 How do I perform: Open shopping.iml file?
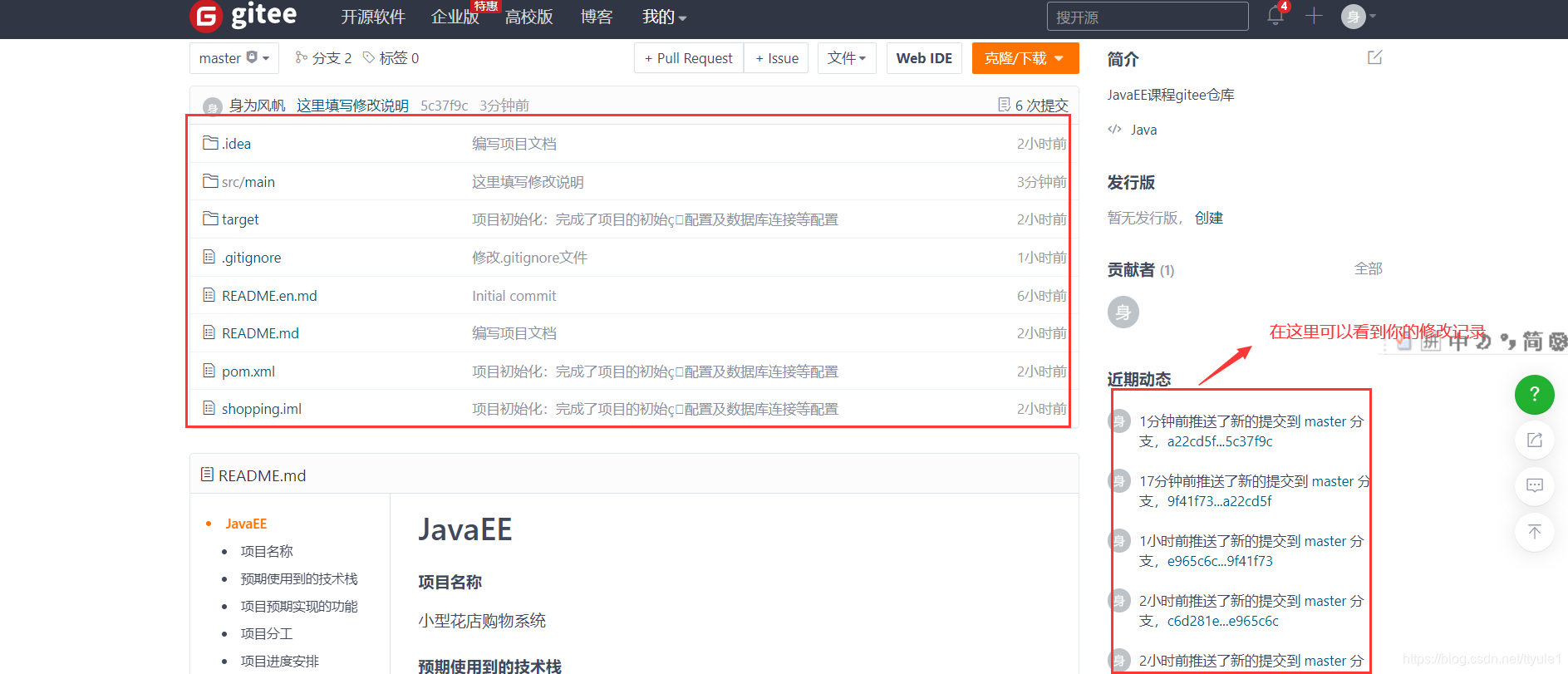262,409
